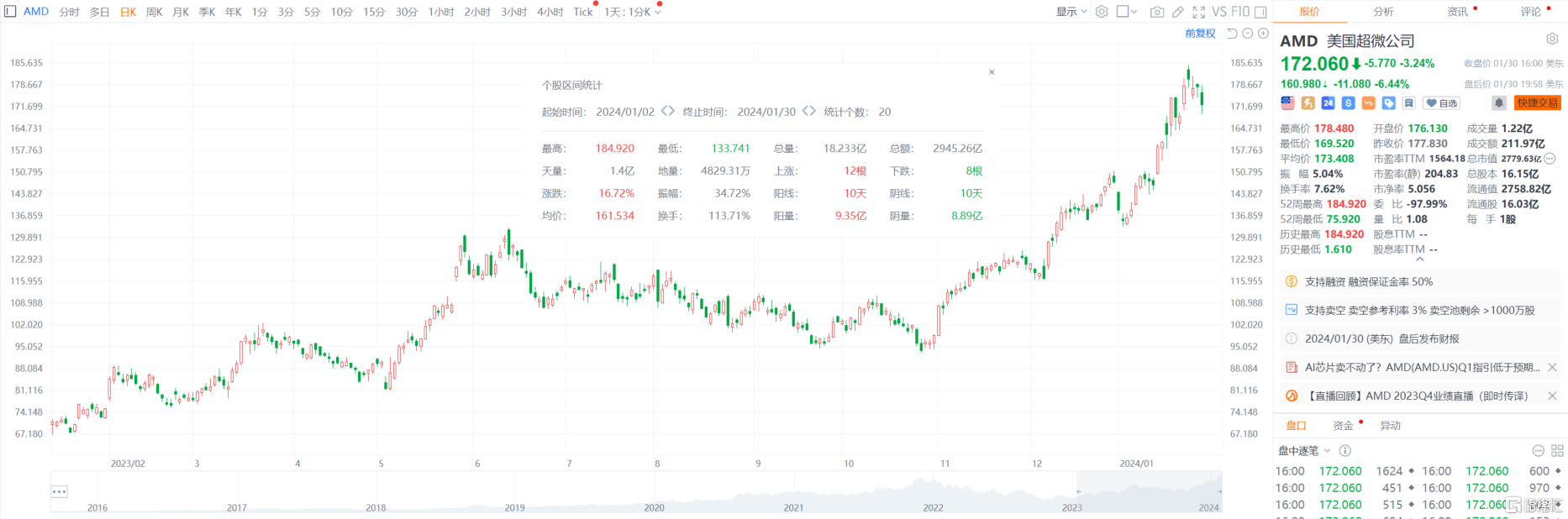1568x519 pixels.
Task: Set a price alert with bell icon
Action: click(x=1498, y=102)
